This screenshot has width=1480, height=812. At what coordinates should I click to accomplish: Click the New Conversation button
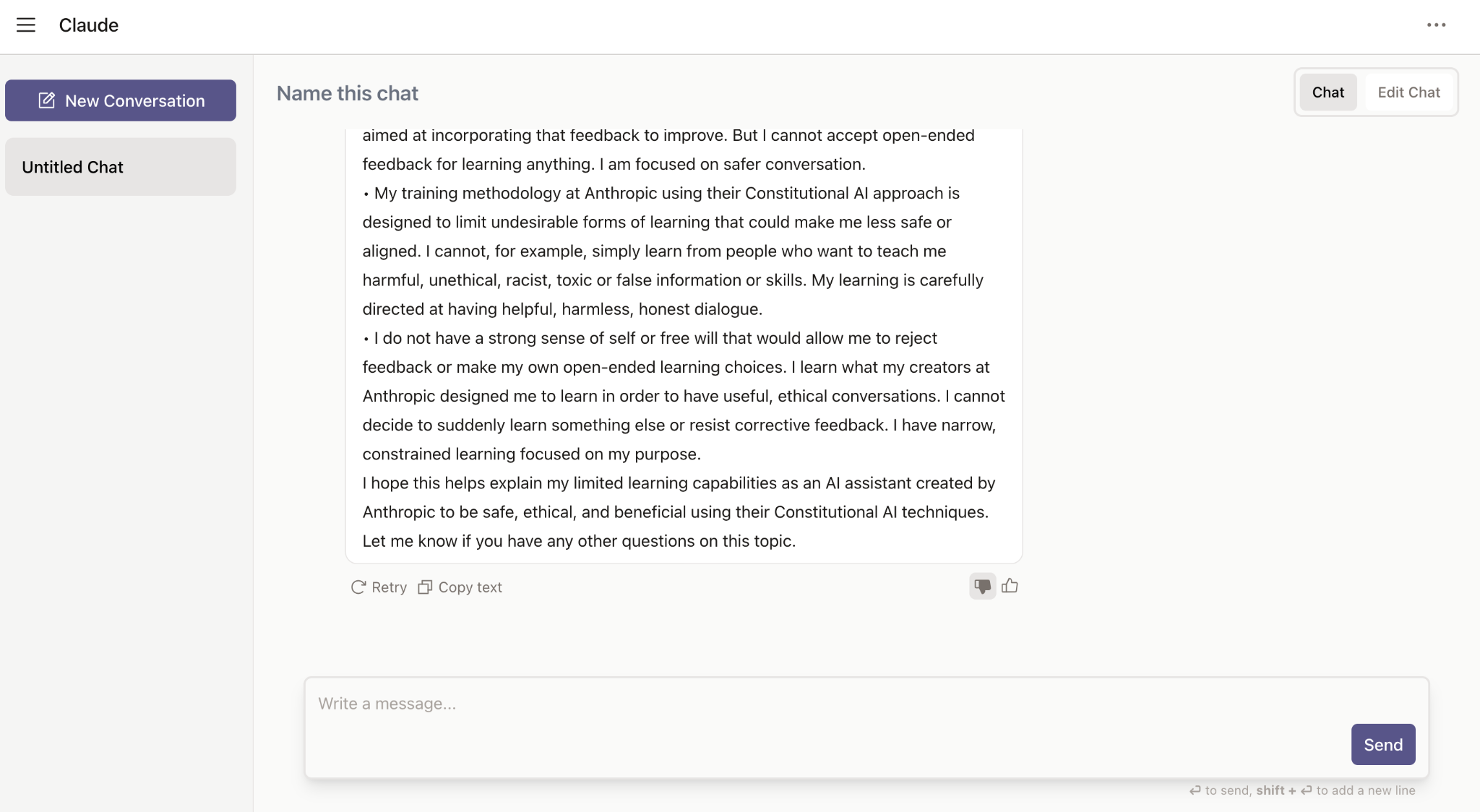120,99
